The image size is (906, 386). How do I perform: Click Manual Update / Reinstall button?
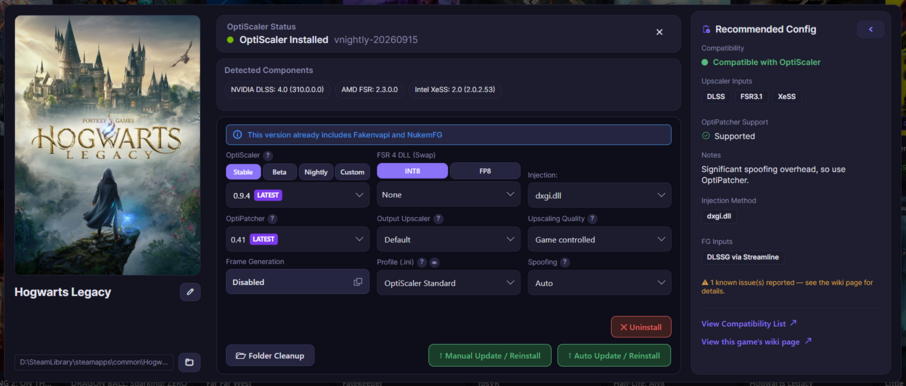(x=490, y=355)
